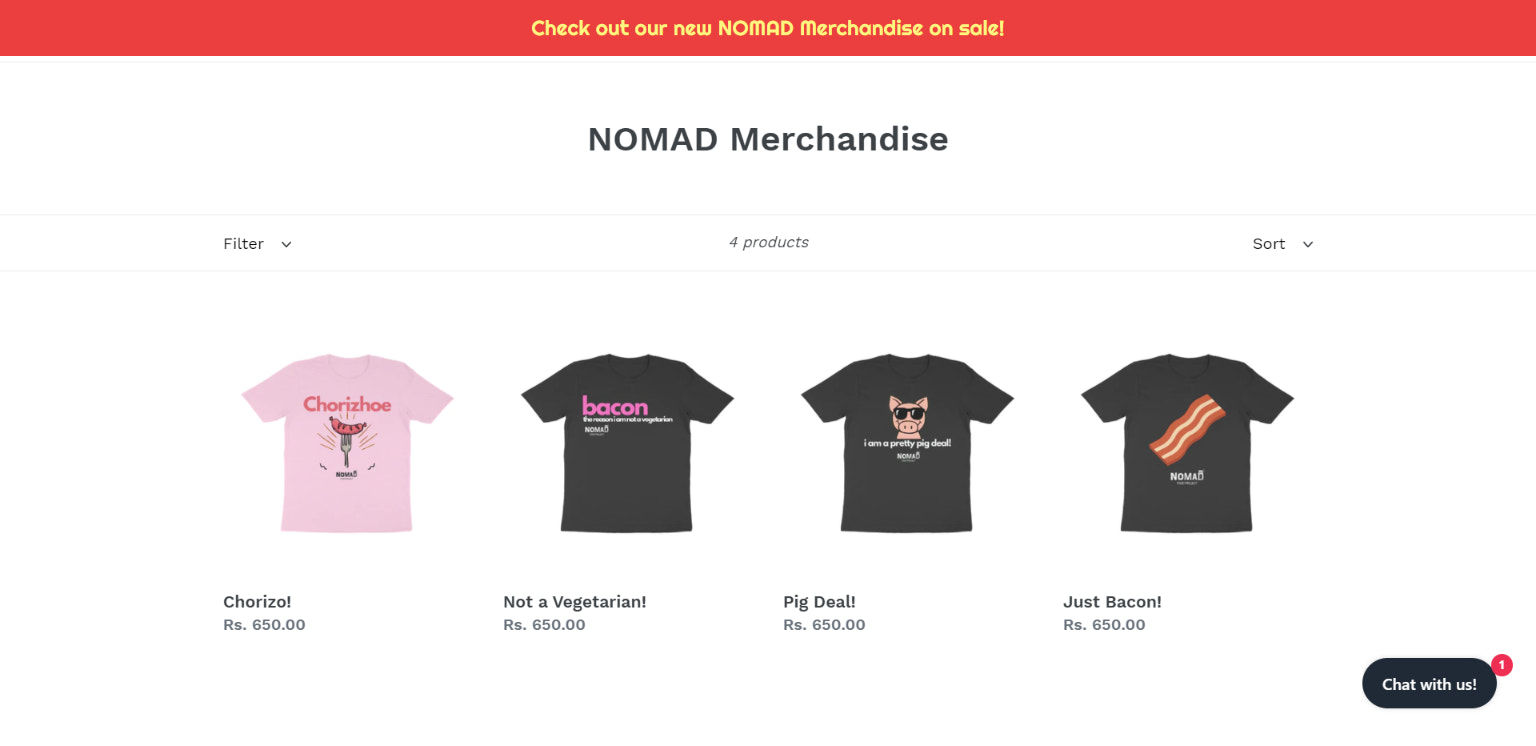The height and width of the screenshot is (746, 1536).
Task: Click the price under Not a Vegetarian!
Action: (544, 625)
